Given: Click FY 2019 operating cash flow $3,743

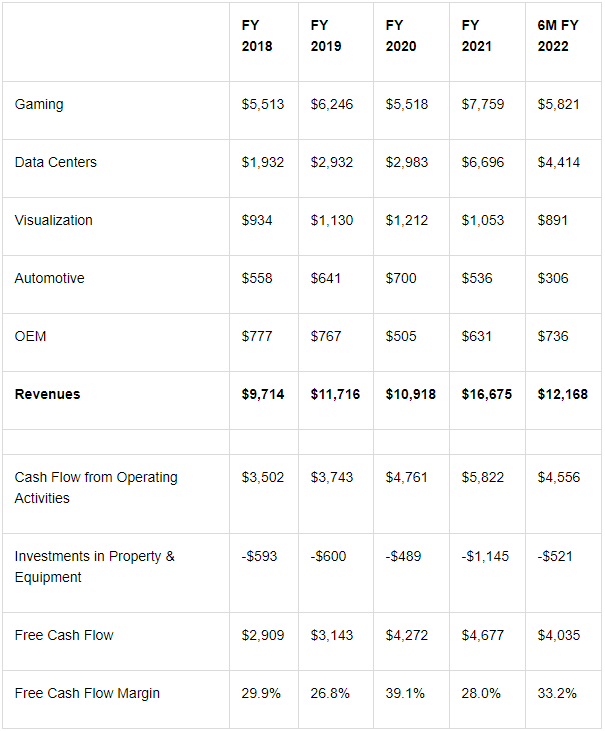Looking at the screenshot, I should pyautogui.click(x=332, y=477).
